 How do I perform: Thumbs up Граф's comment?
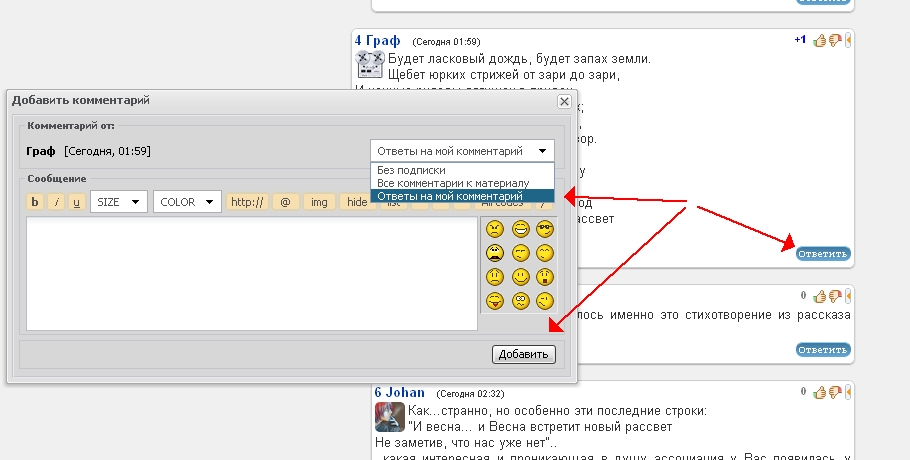pos(819,40)
